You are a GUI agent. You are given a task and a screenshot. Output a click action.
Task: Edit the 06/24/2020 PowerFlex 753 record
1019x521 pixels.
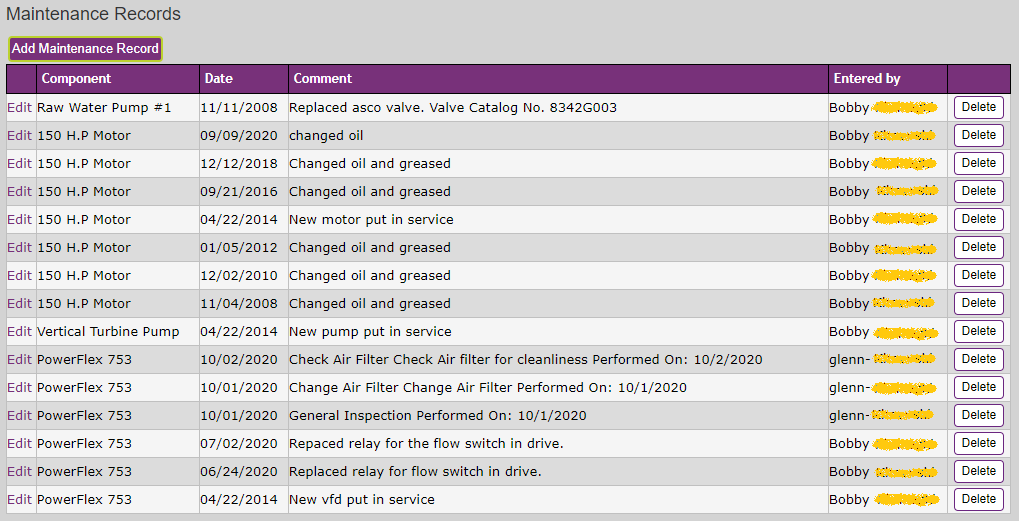(19, 472)
